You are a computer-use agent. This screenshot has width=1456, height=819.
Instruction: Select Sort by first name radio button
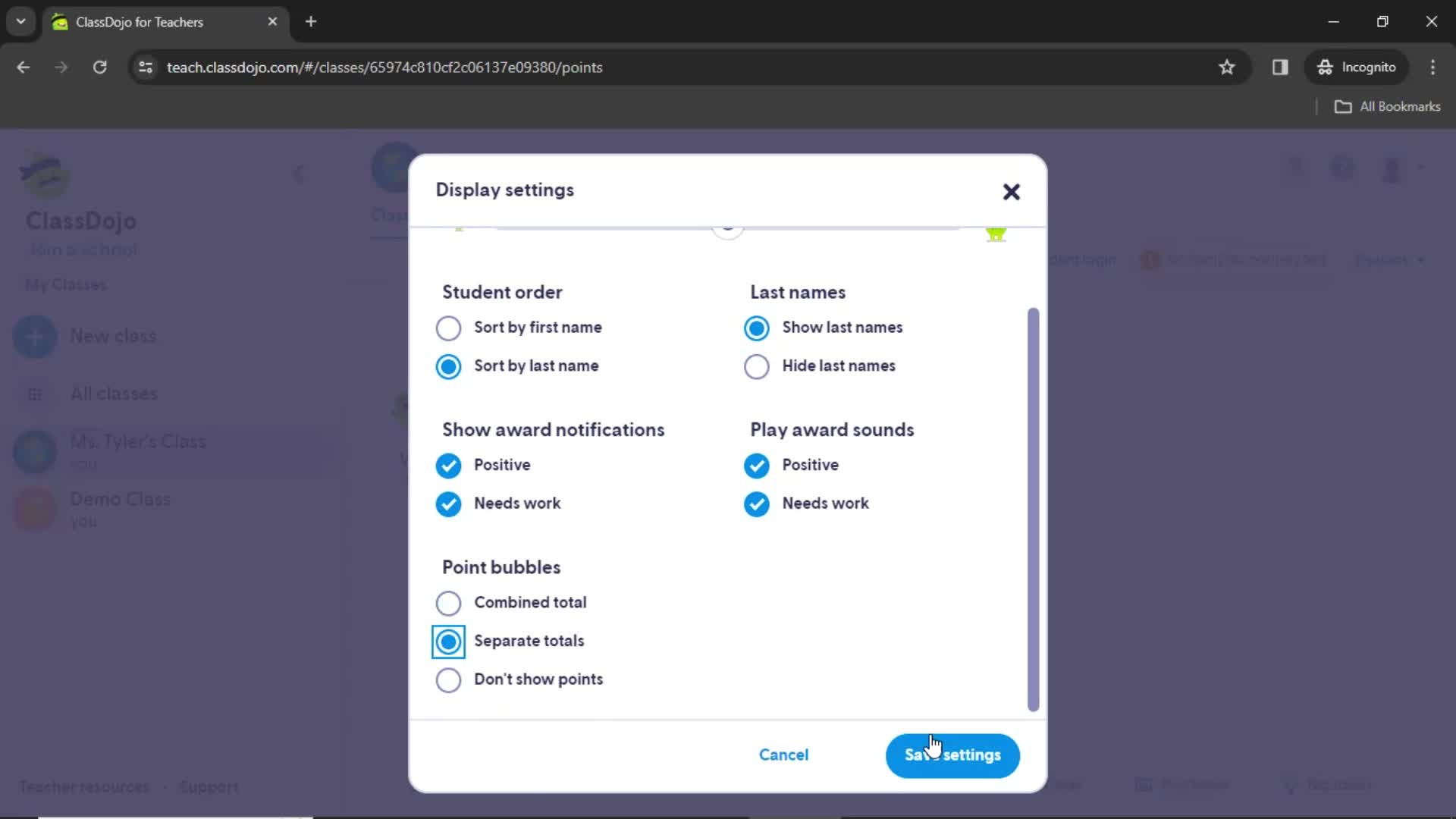tap(448, 328)
